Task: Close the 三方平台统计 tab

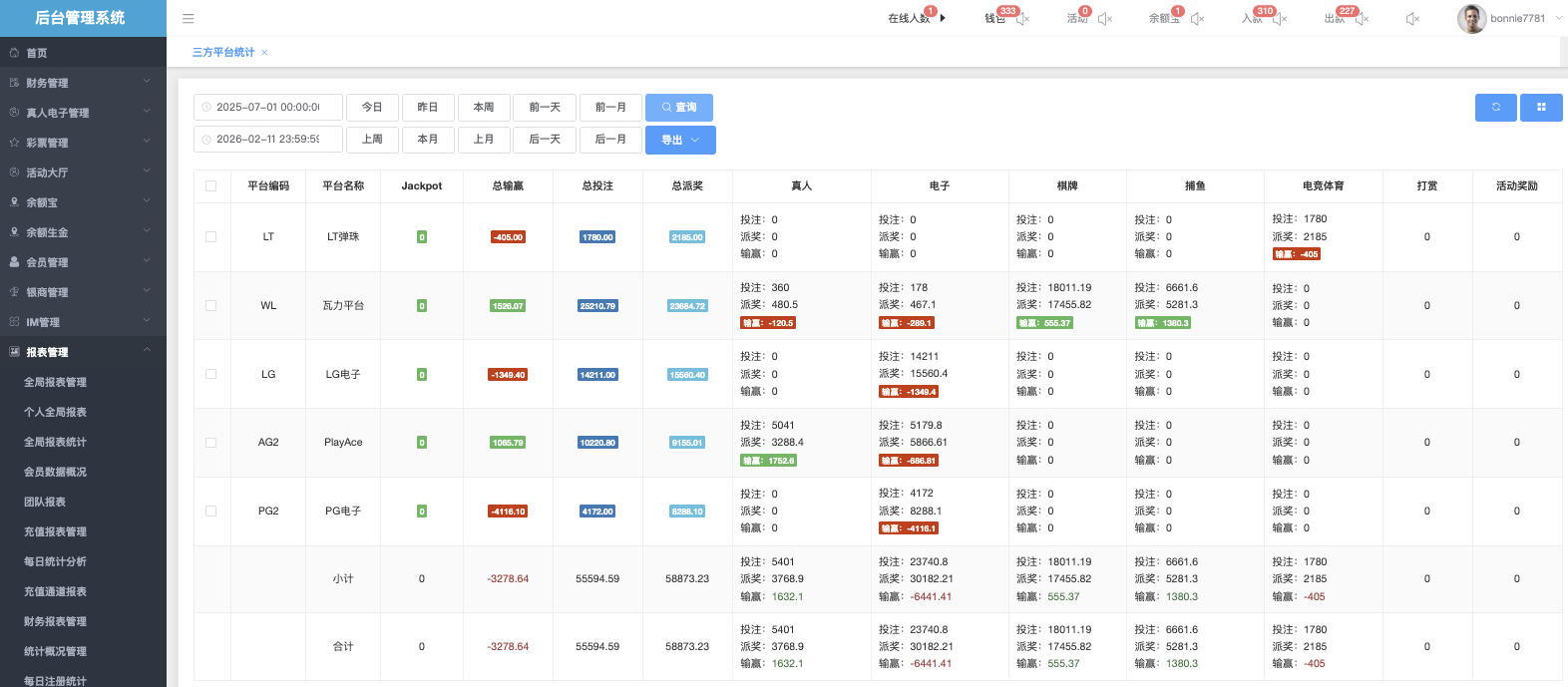Action: coord(264,53)
